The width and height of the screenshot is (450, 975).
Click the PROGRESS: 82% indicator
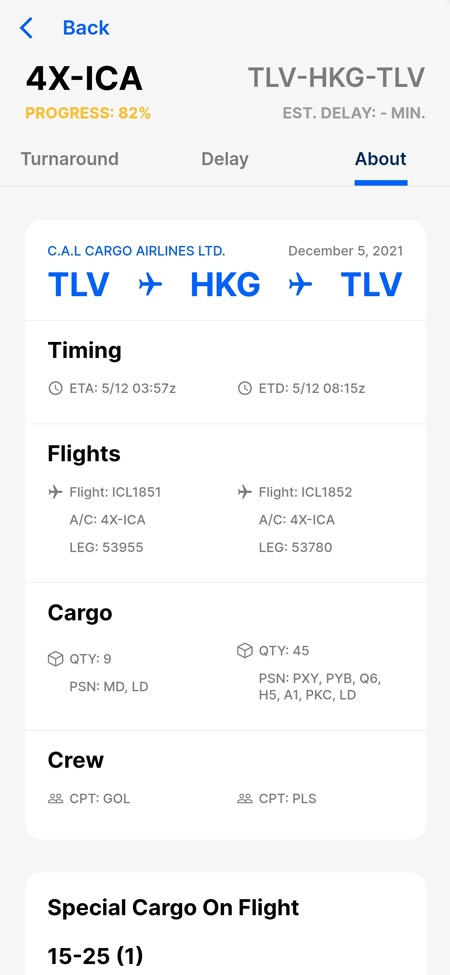88,113
